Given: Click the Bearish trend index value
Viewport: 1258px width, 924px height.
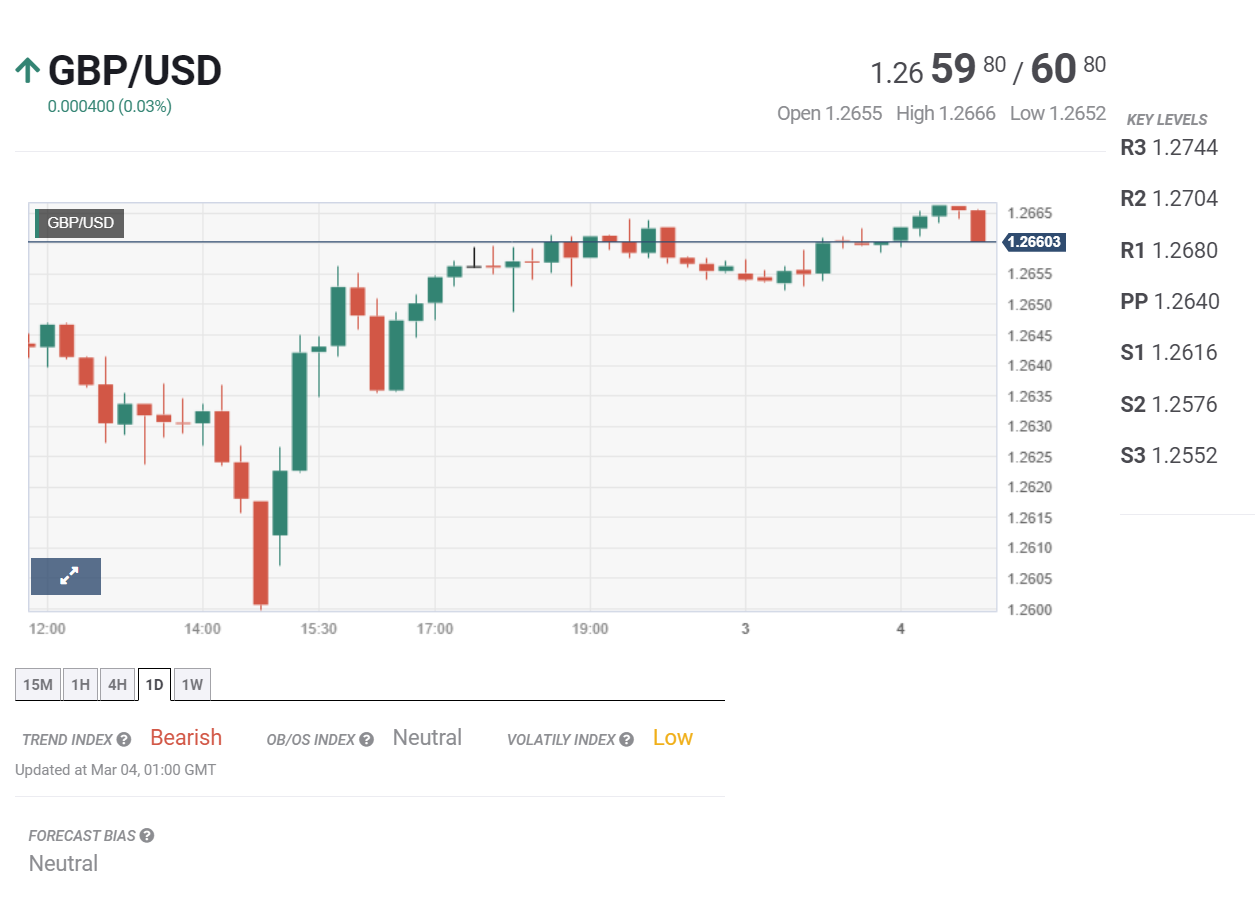Looking at the screenshot, I should pos(186,738).
